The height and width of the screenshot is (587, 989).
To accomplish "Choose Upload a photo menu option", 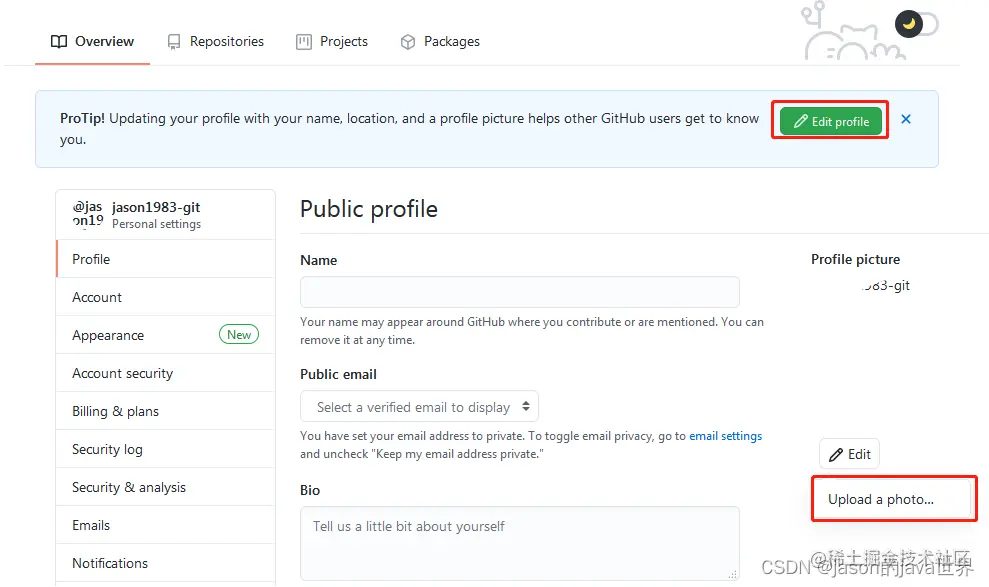I will (x=881, y=499).
